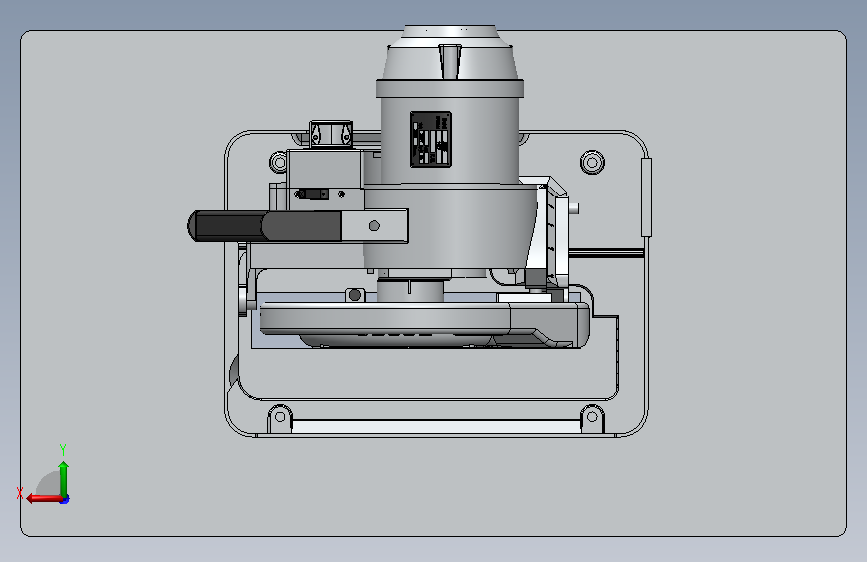Screen dimensions: 867x562
Task: Select the top-right mounting hole on the base plate
Action: [592, 163]
